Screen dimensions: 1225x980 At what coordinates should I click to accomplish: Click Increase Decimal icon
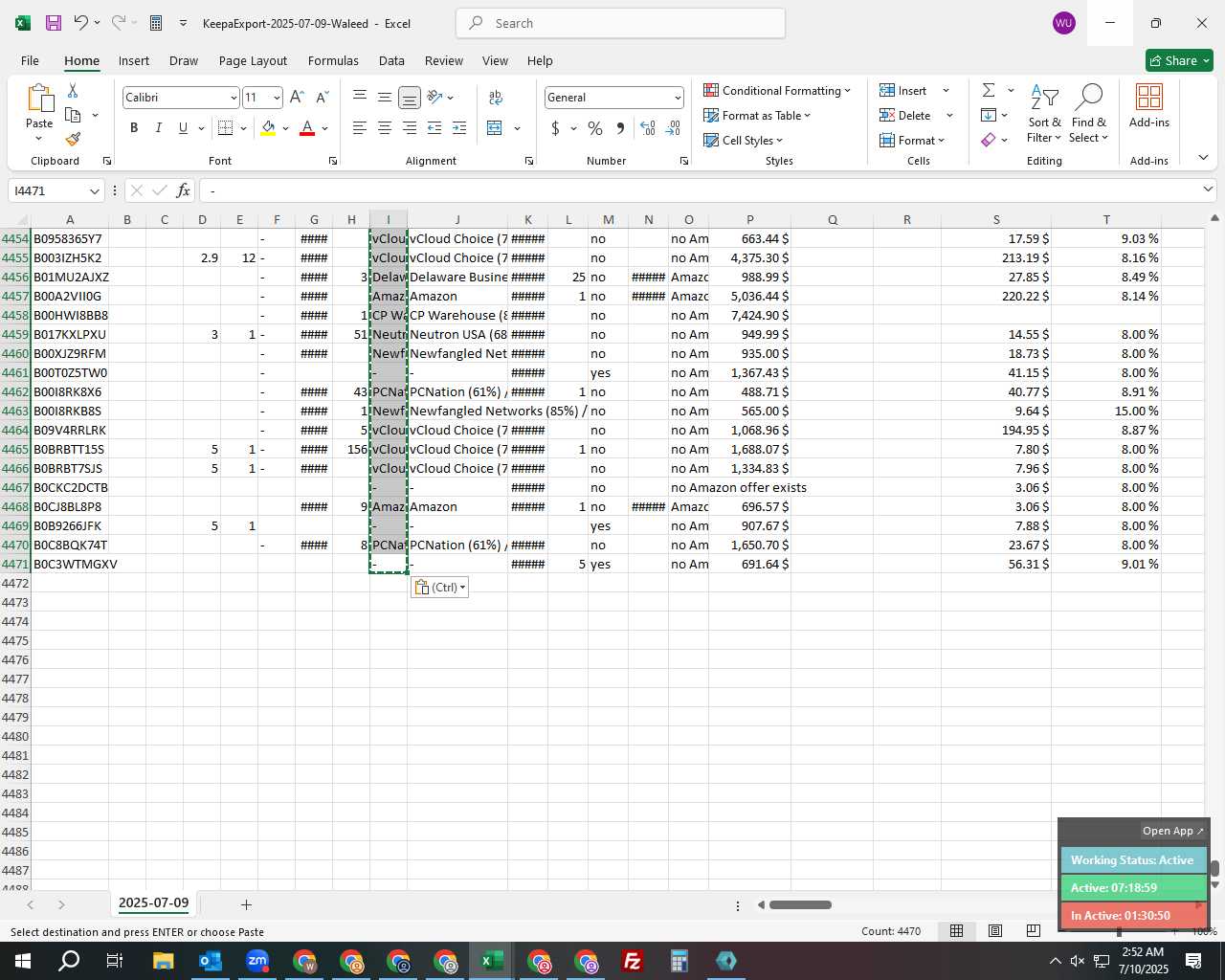click(648, 128)
